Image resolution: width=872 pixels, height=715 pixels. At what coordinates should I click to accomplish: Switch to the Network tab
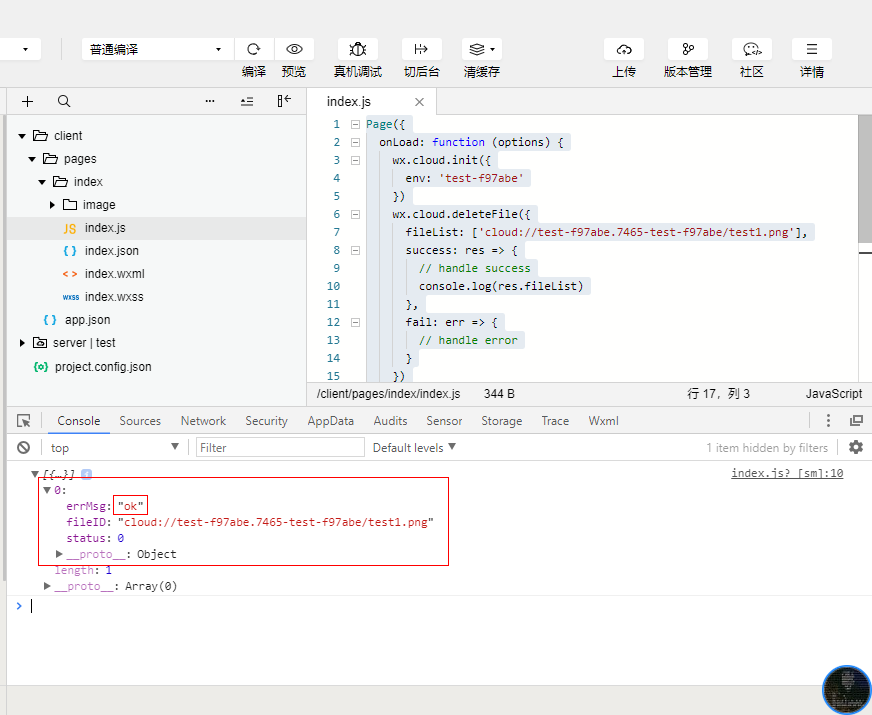(x=203, y=421)
